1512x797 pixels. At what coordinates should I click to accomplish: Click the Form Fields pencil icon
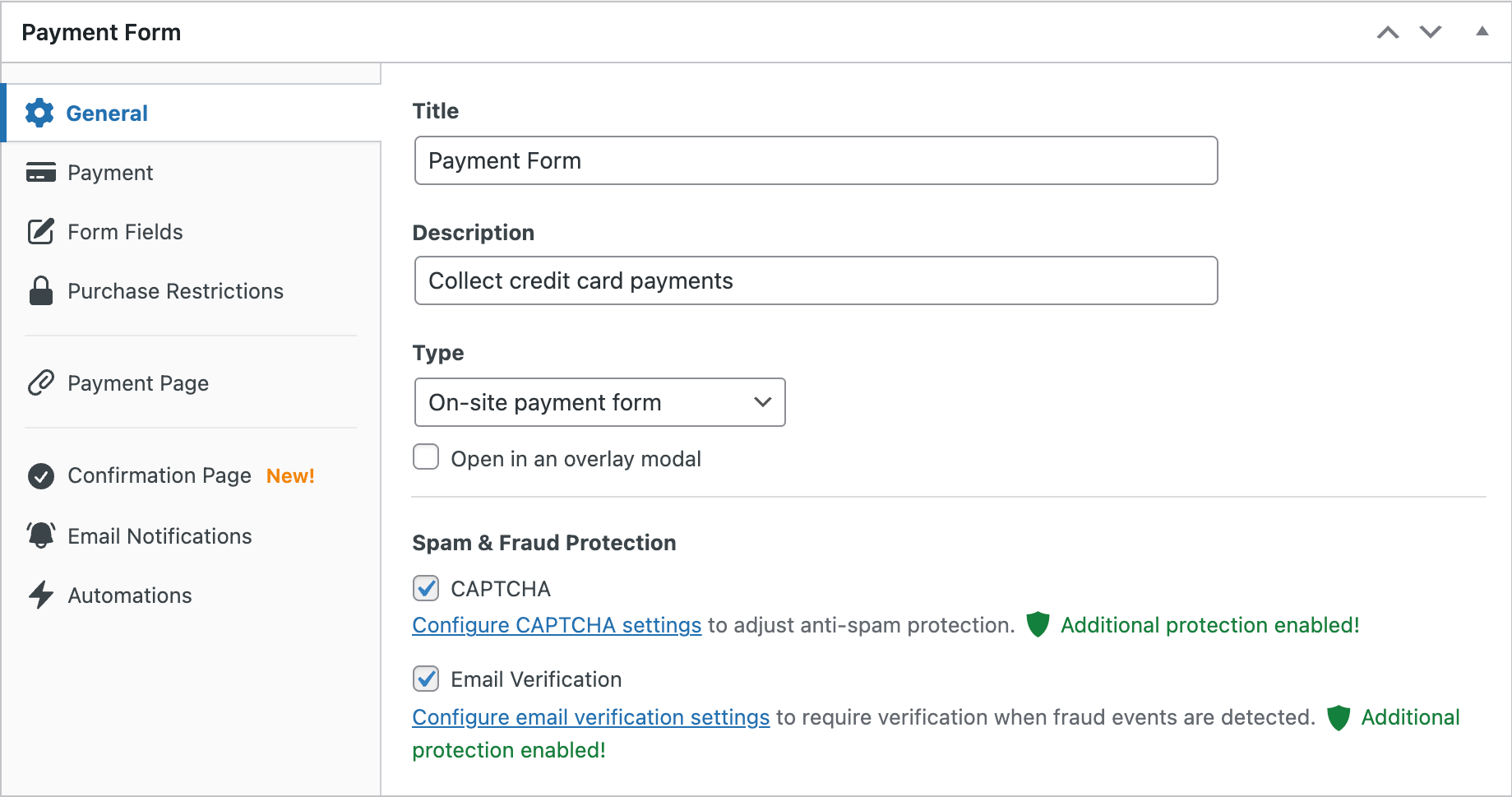[x=41, y=232]
